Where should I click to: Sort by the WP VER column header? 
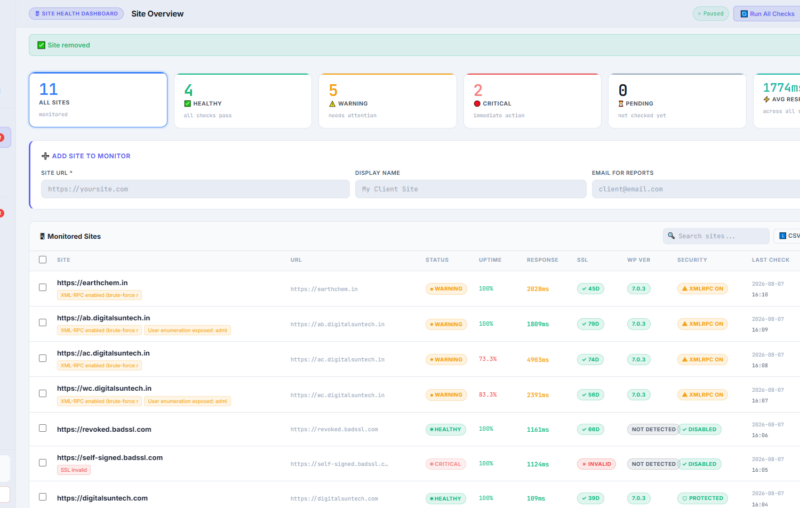point(639,260)
